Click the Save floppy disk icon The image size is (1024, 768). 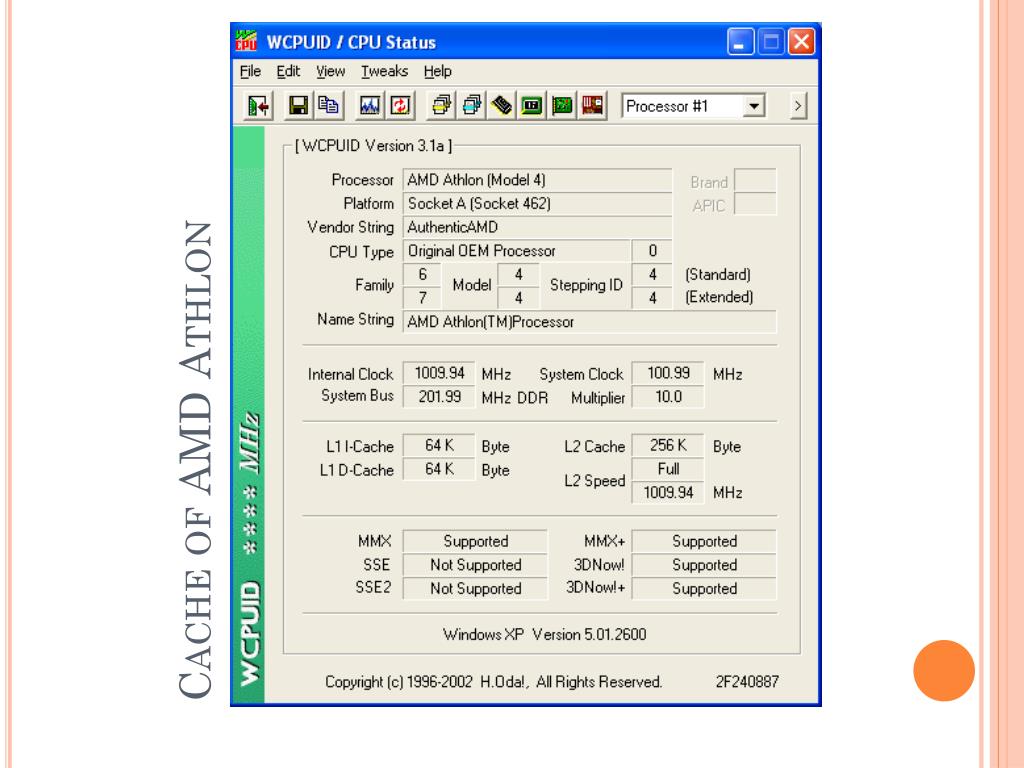point(298,106)
